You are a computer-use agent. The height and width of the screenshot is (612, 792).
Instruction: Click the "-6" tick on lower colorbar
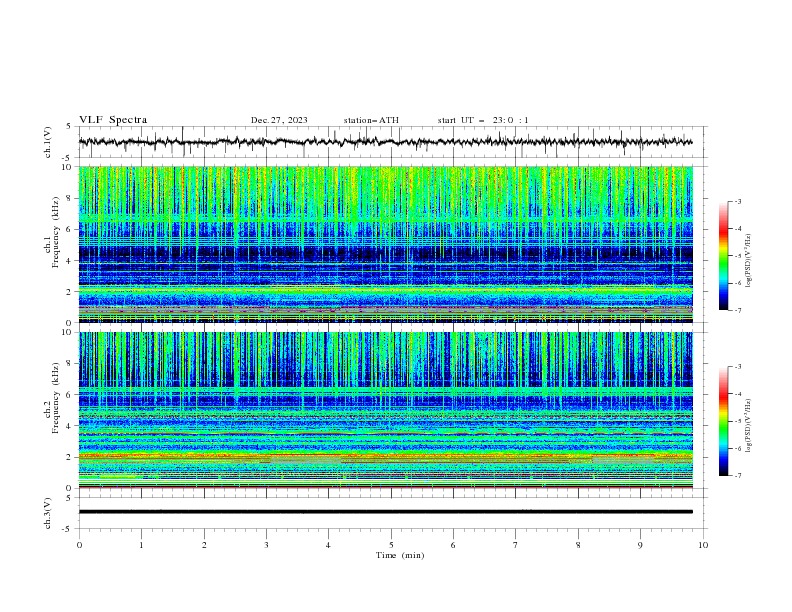737,448
